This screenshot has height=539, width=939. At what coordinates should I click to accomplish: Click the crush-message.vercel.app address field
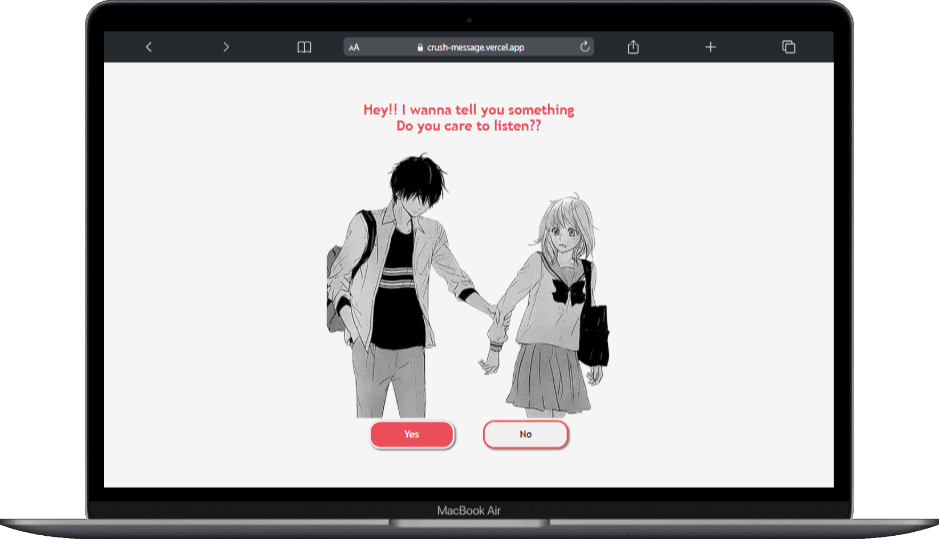pyautogui.click(x=469, y=47)
